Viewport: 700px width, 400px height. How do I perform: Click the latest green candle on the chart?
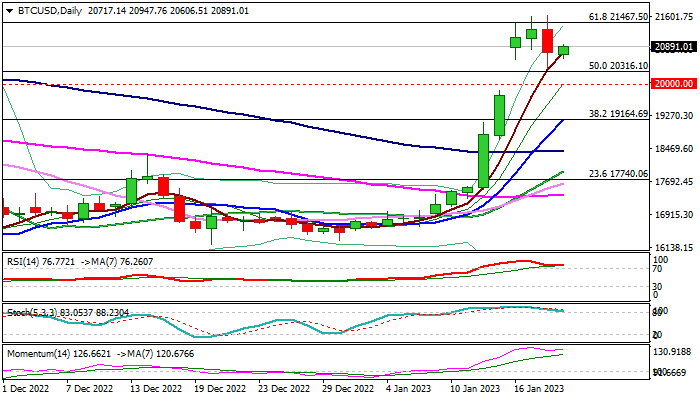[563, 50]
